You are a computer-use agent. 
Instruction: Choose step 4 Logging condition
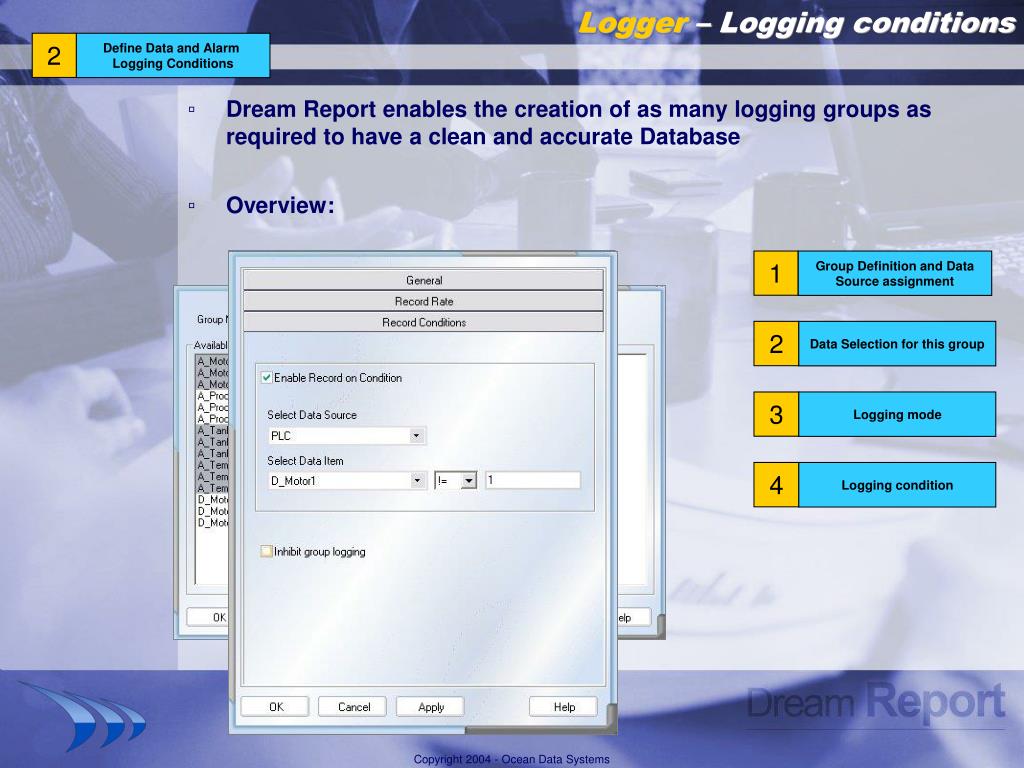pos(874,485)
